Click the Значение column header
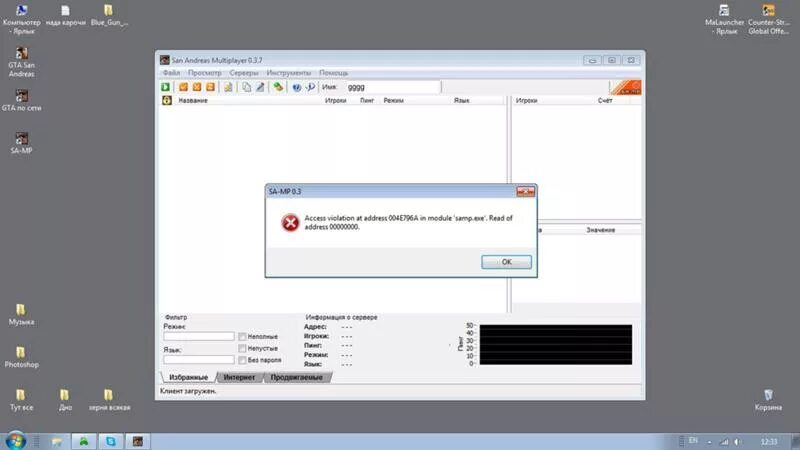The height and width of the screenshot is (450, 800). 601,230
